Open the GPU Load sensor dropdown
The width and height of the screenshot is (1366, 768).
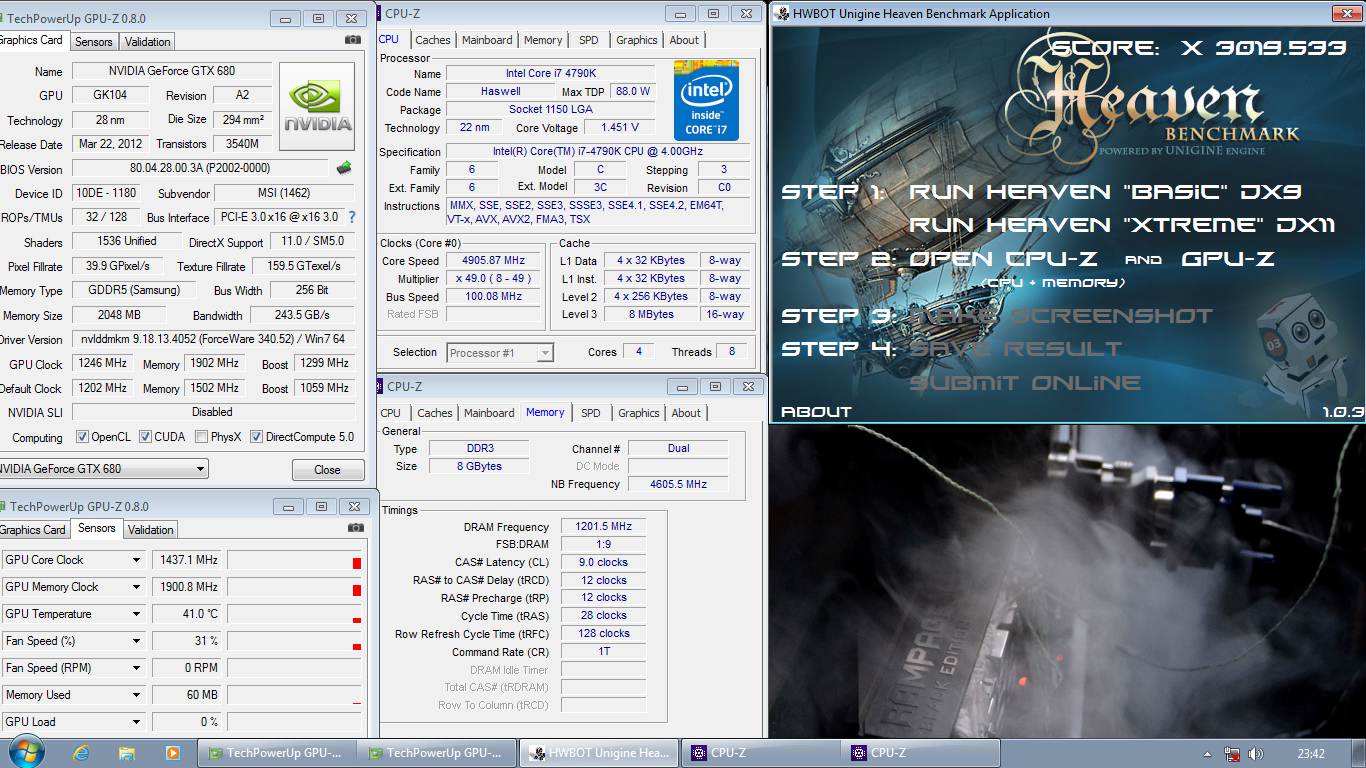[x=137, y=722]
